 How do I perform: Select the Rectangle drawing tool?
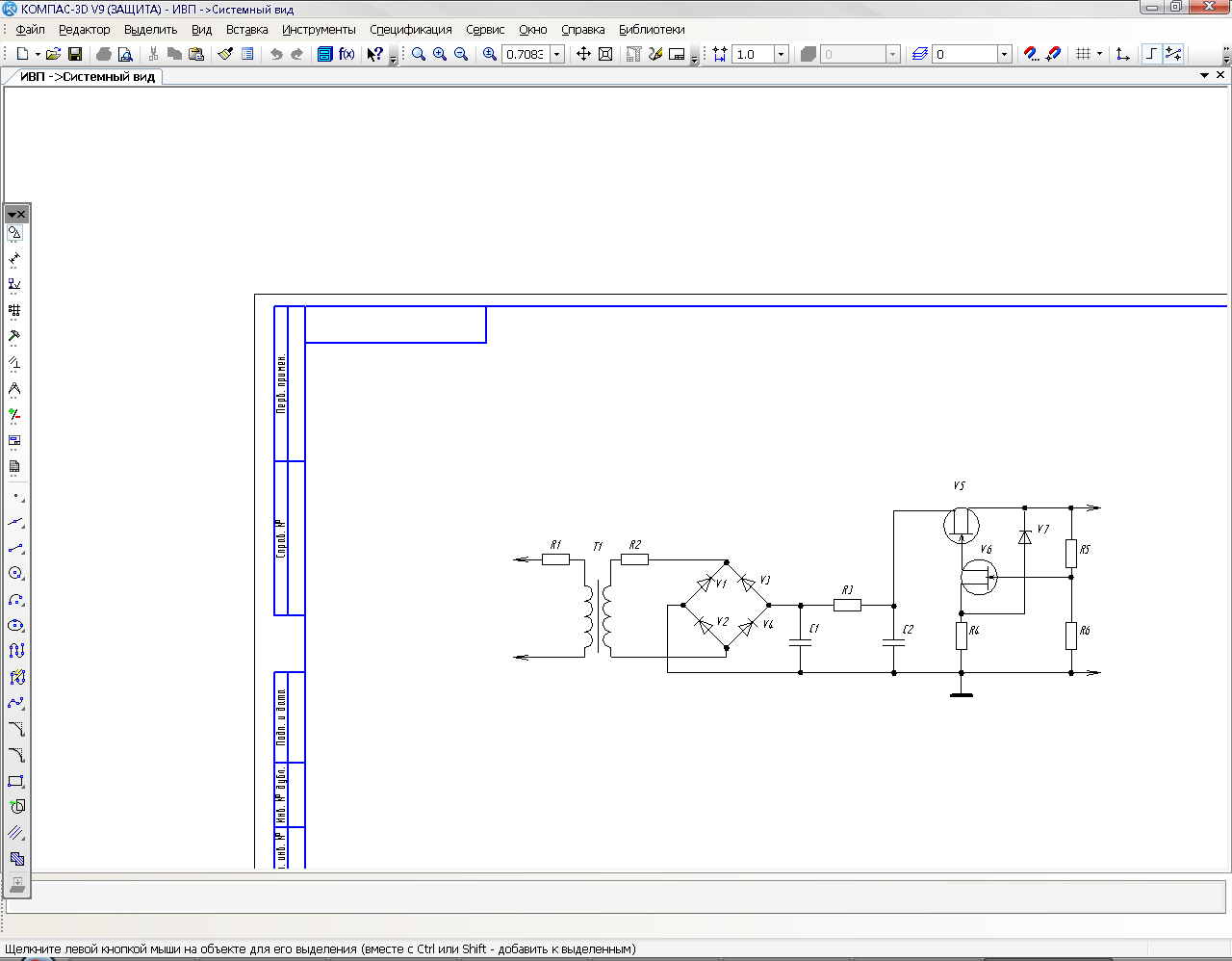click(x=15, y=781)
